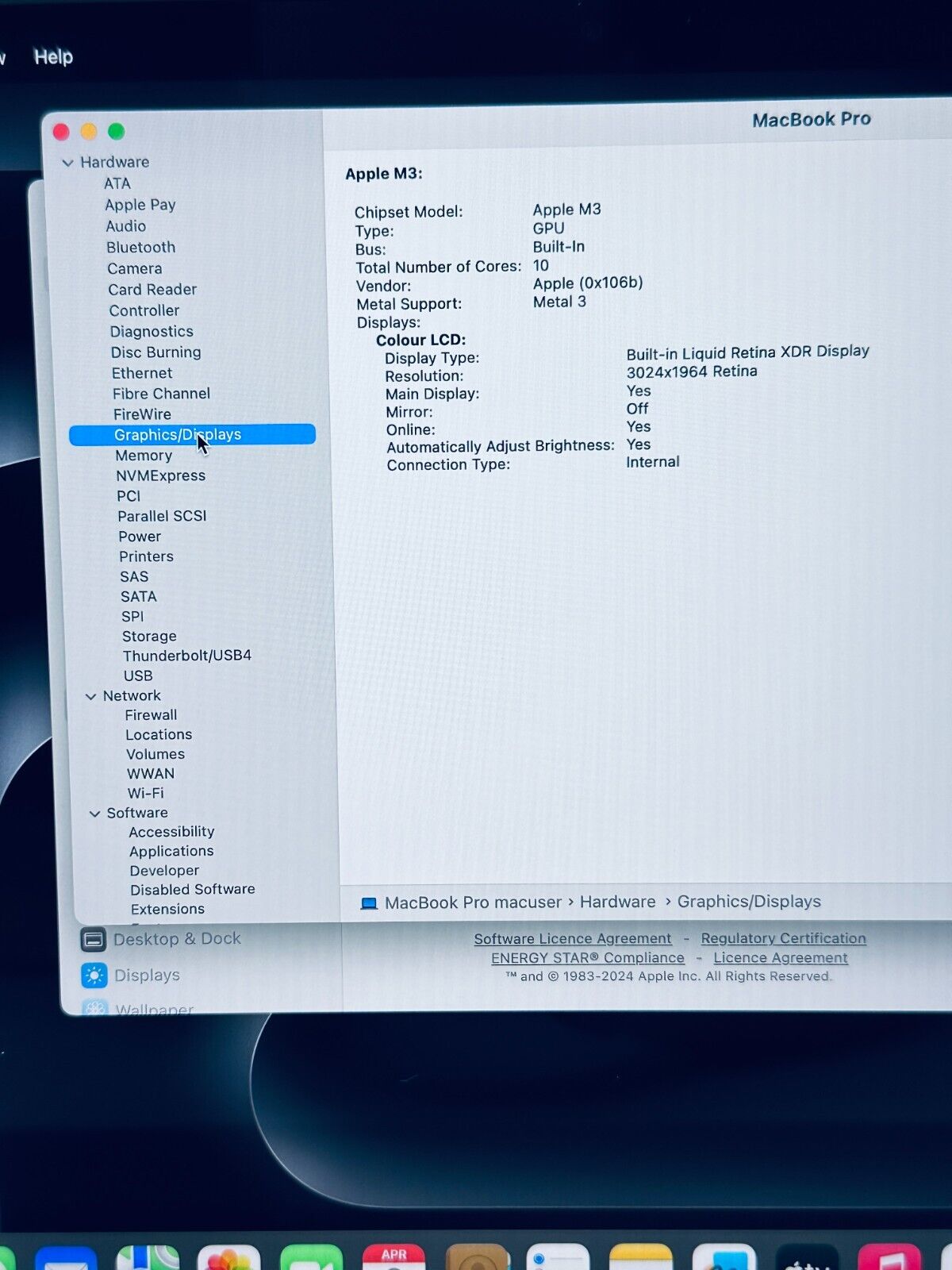Screen dimensions: 952x1270
Task: Click the 'Colour LCD:' display label
Action: point(420,341)
